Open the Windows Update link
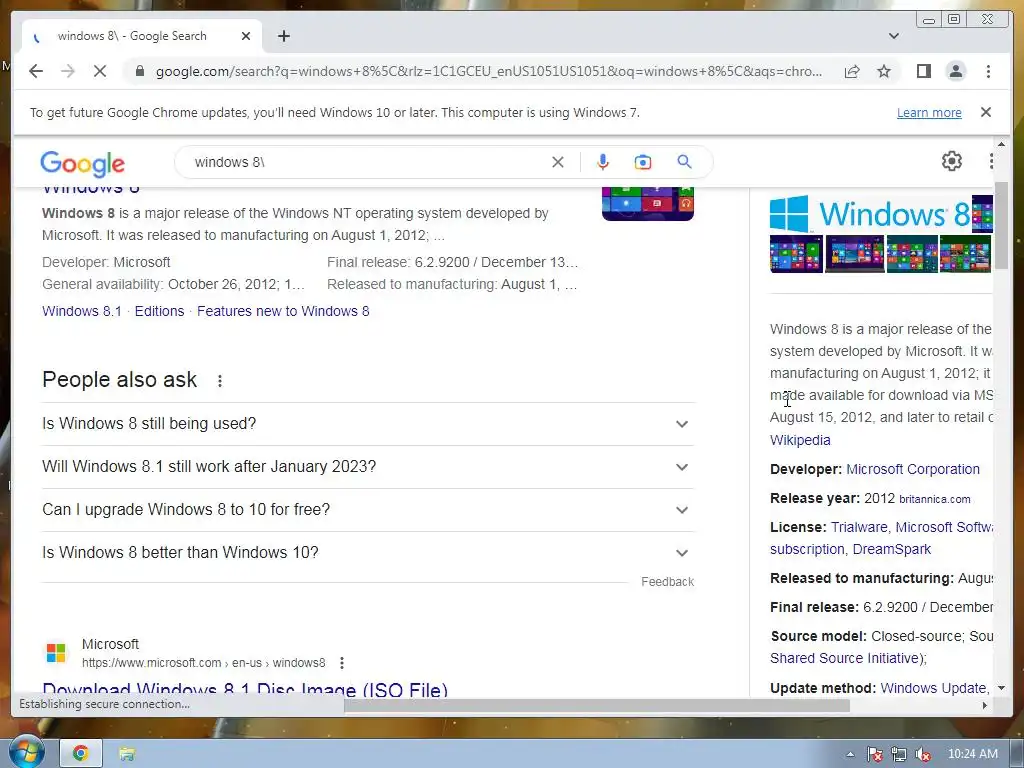 [933, 688]
